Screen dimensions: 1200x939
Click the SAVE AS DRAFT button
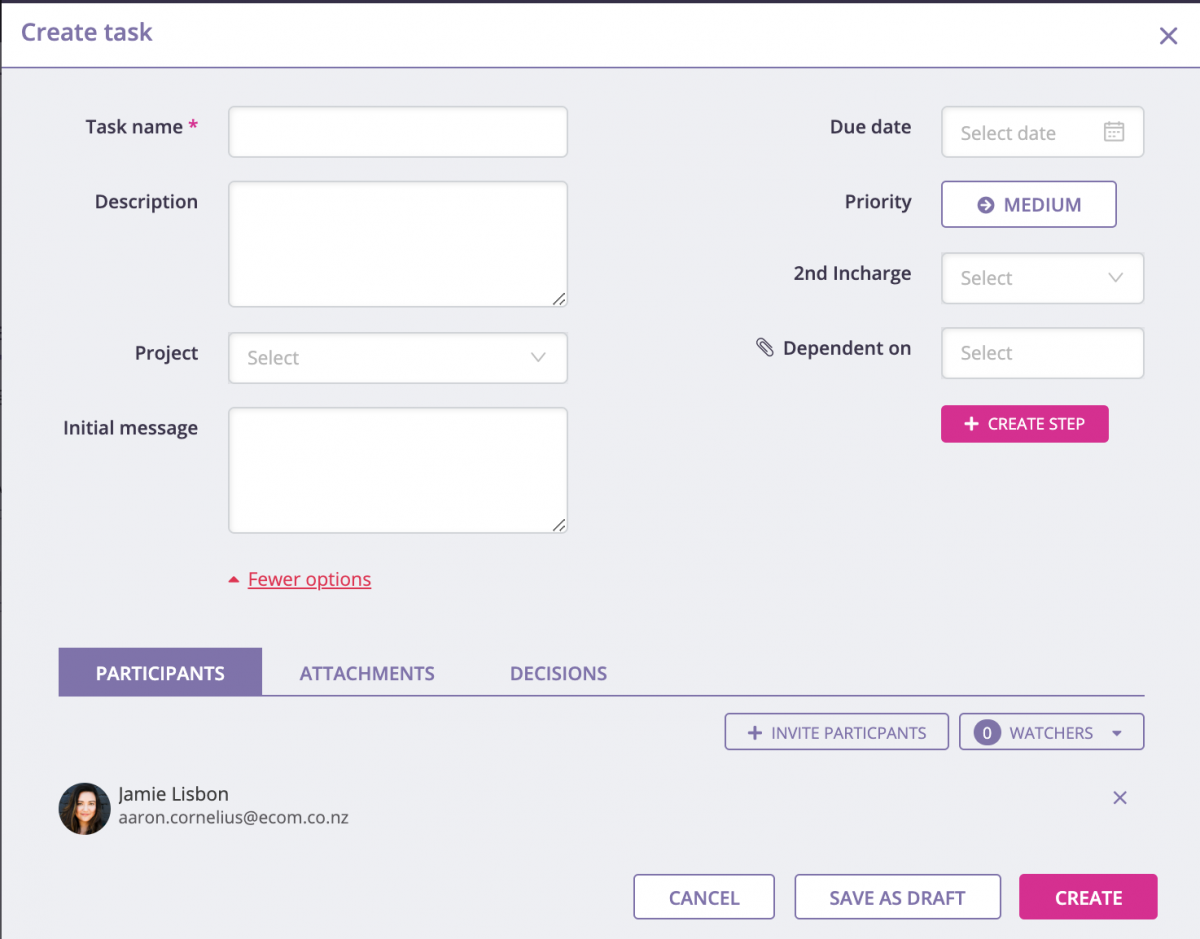tap(897, 896)
